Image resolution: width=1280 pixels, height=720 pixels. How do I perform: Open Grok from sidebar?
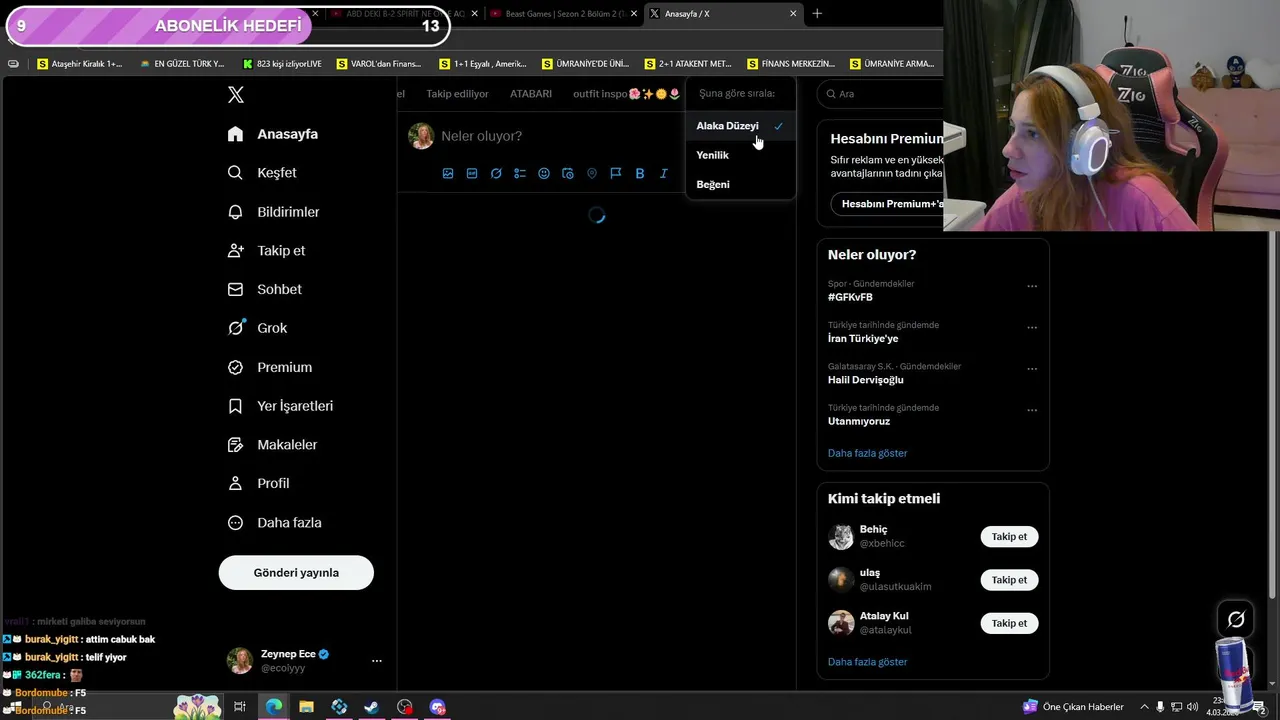point(258,328)
